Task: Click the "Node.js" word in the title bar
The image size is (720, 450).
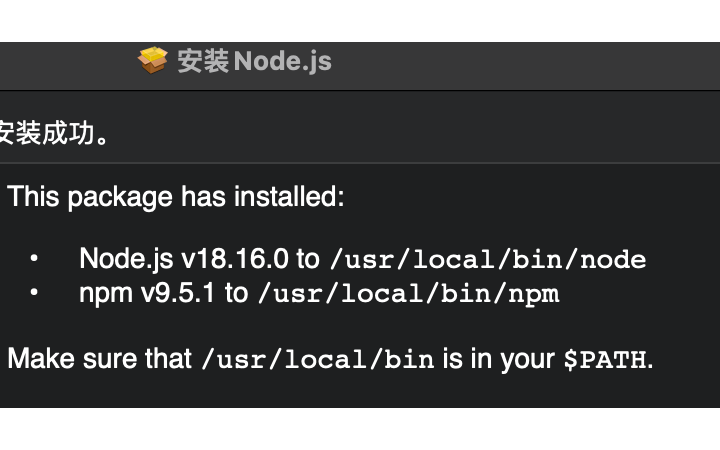Action: 282,61
